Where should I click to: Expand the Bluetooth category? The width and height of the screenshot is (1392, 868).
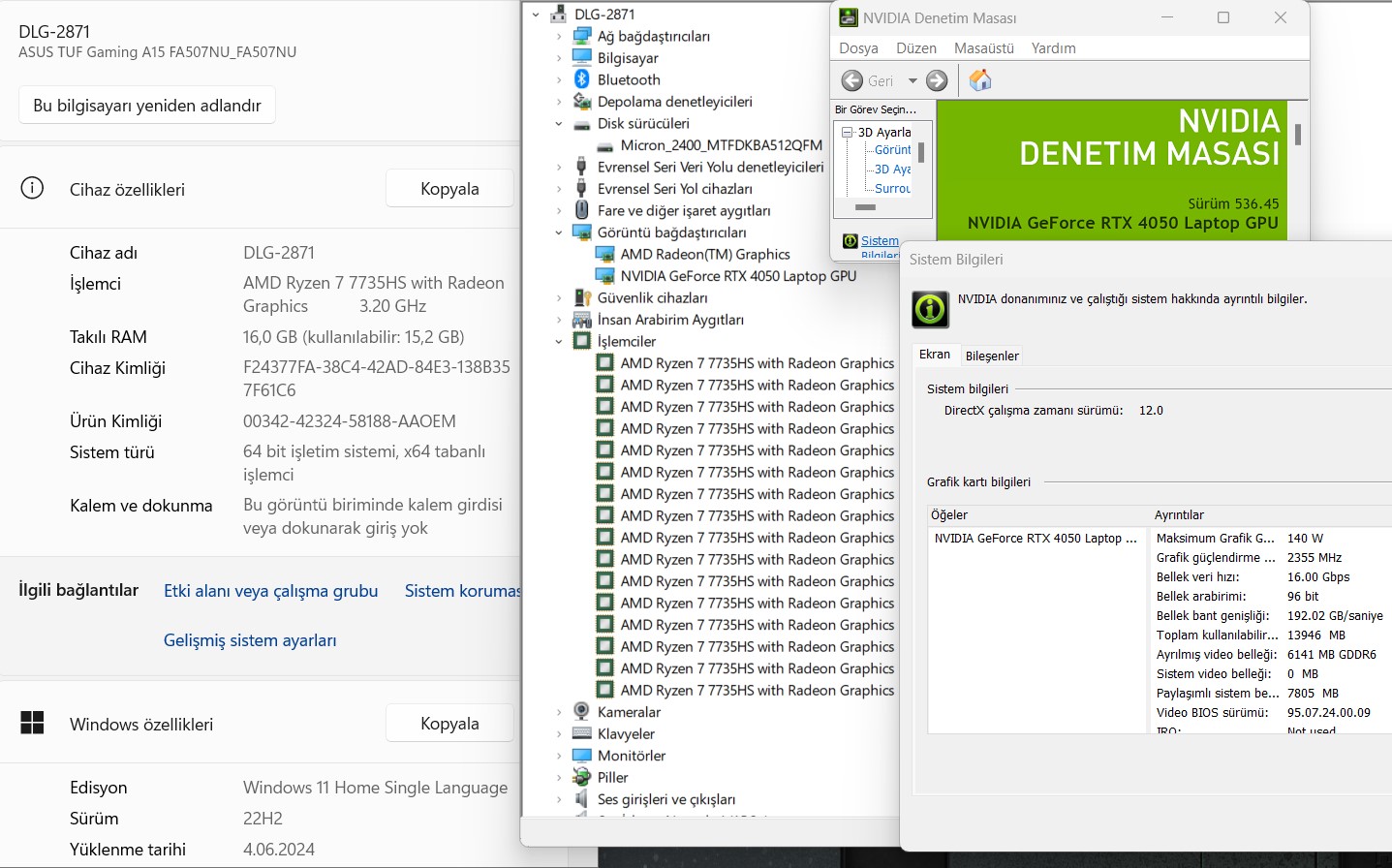point(559,79)
